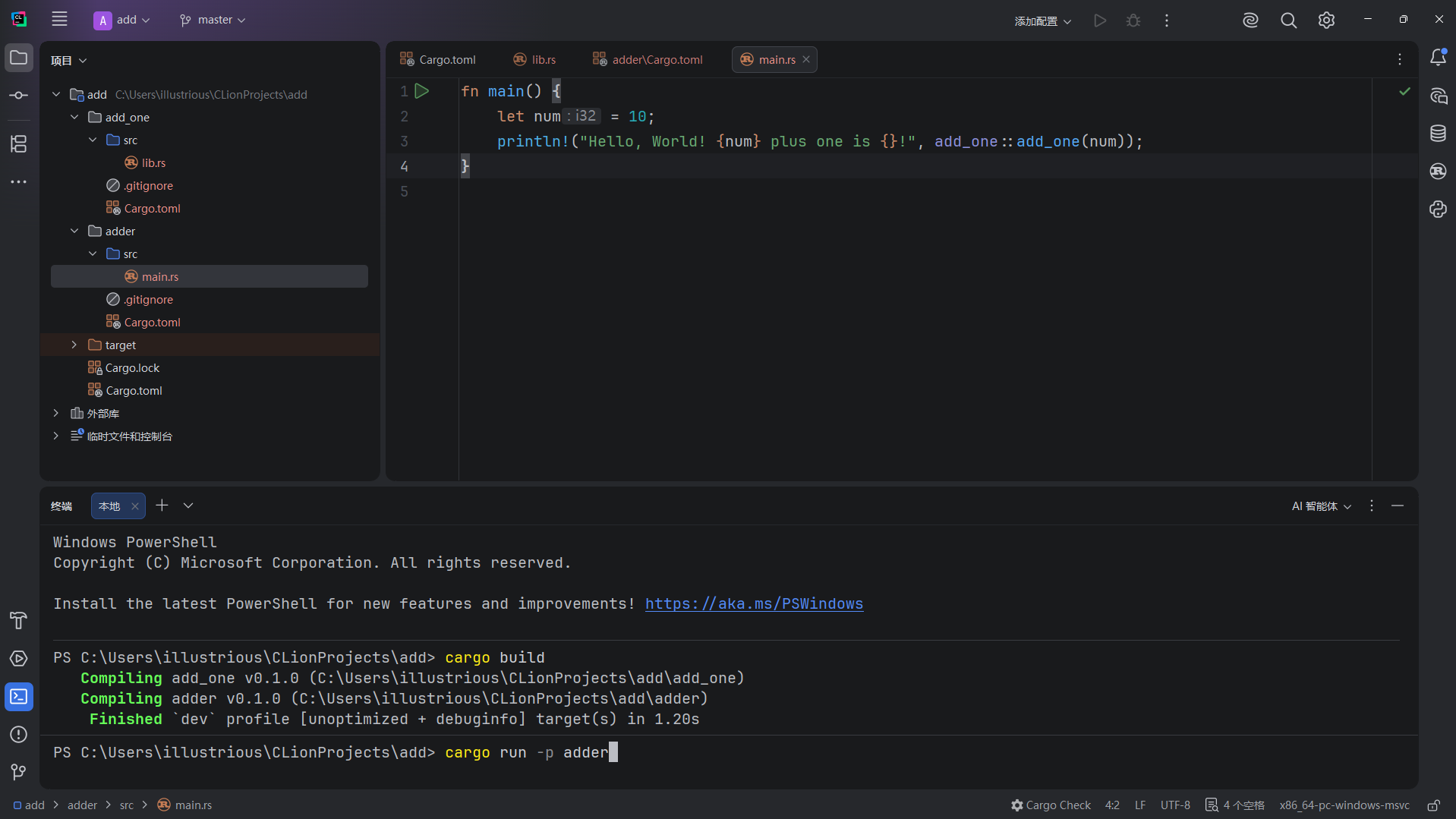Open the Terminal tool window icon
1456x819 pixels.
tap(19, 696)
